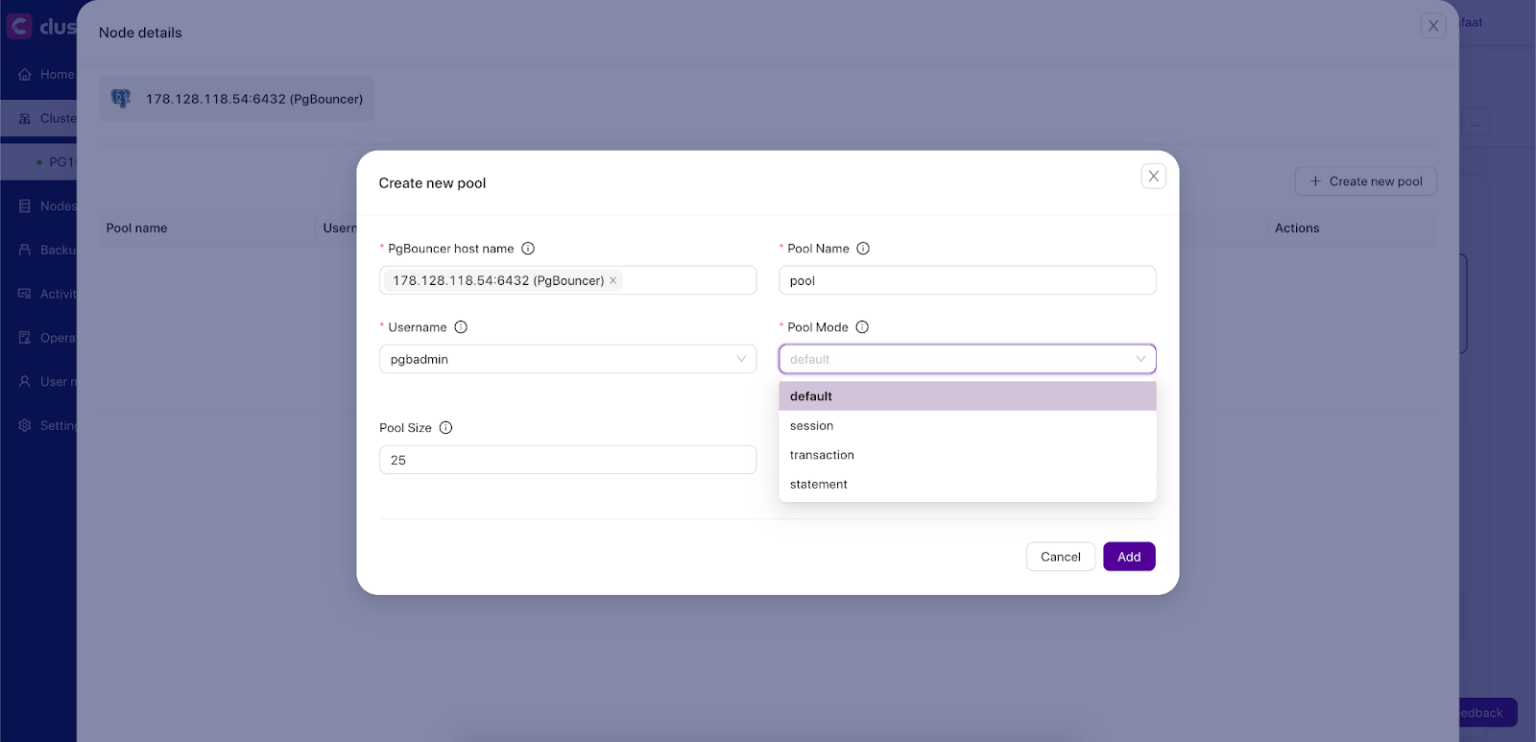Click info icon beside Pool Mode label
The image size is (1536, 742).
click(x=862, y=327)
